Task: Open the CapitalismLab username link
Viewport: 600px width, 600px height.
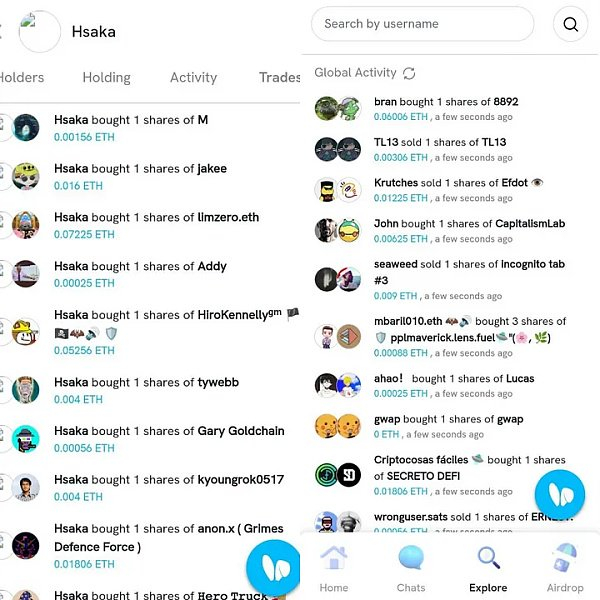Action: 530,223
